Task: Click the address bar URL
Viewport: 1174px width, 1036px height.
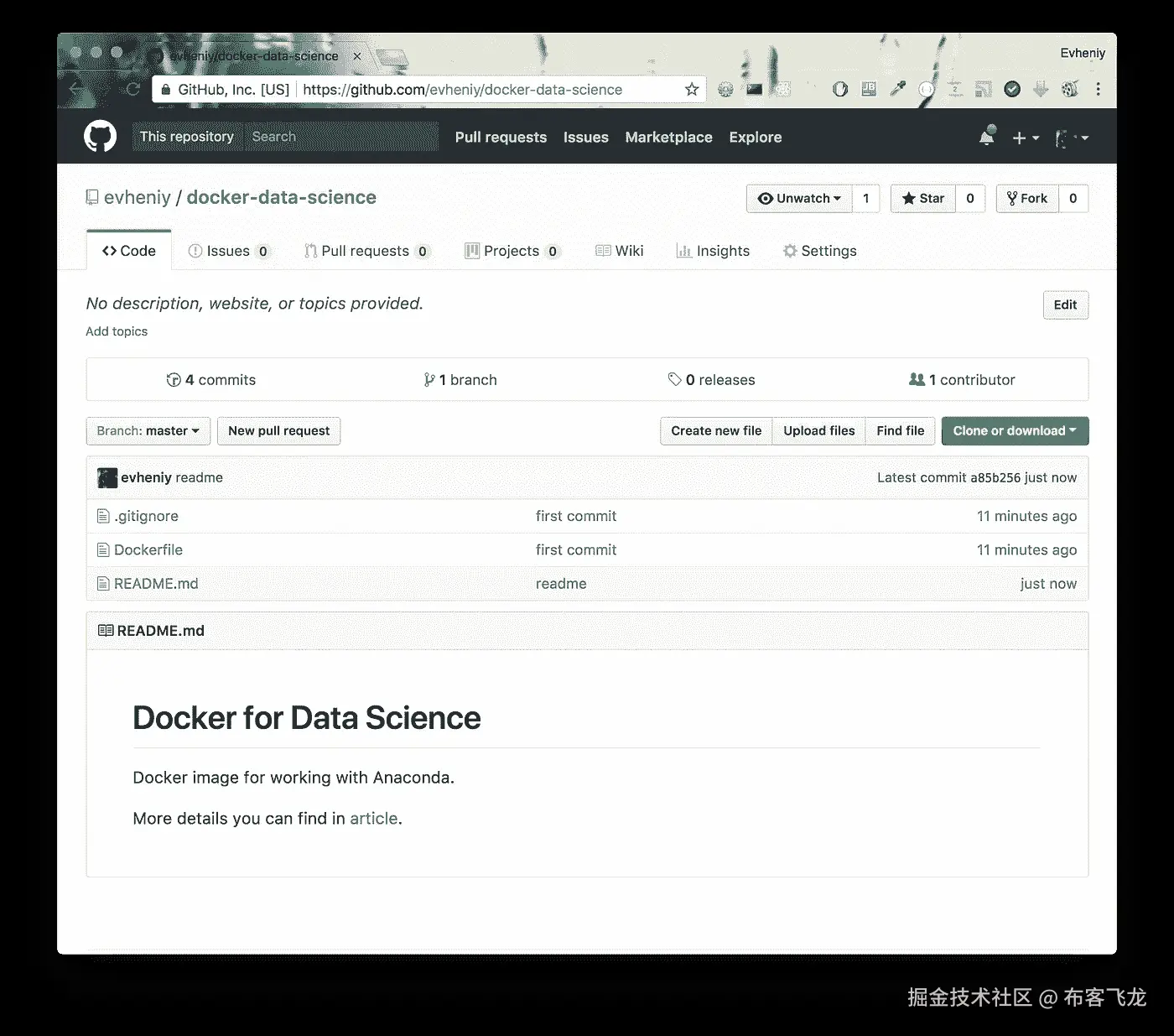Action: [x=462, y=90]
